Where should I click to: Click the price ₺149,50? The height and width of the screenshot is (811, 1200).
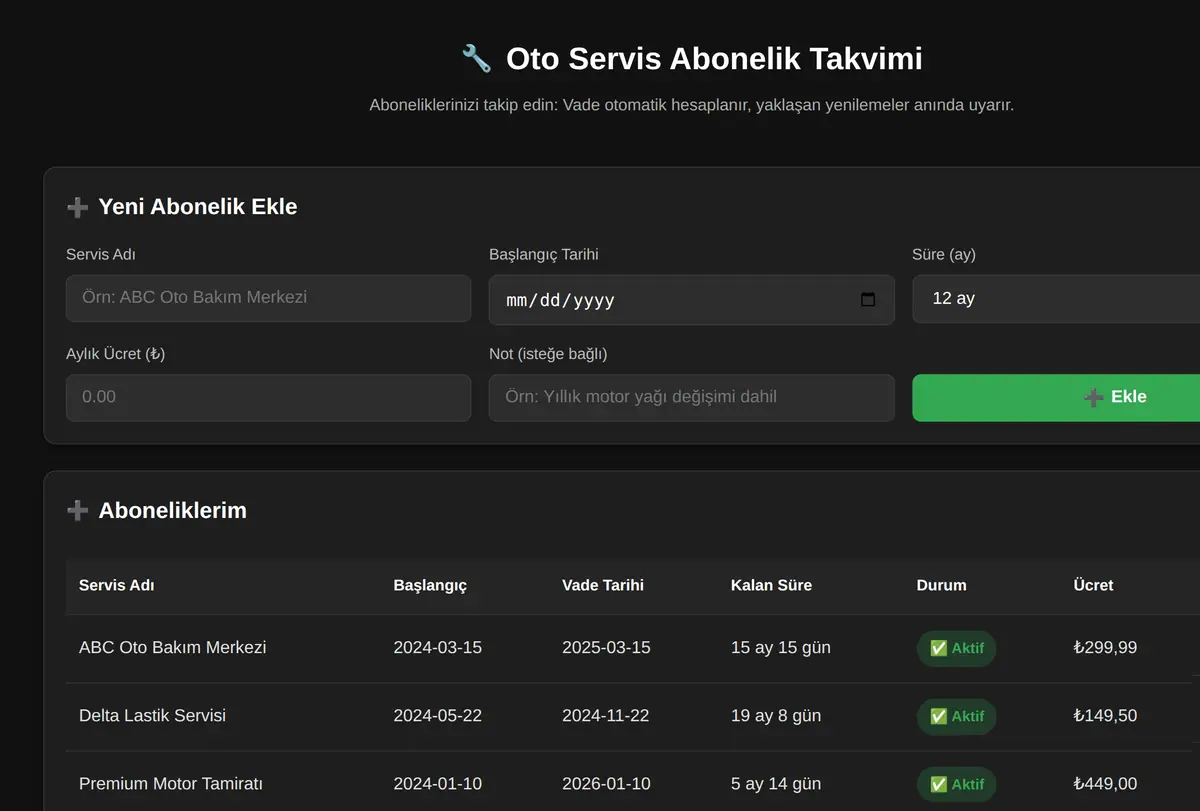1105,715
